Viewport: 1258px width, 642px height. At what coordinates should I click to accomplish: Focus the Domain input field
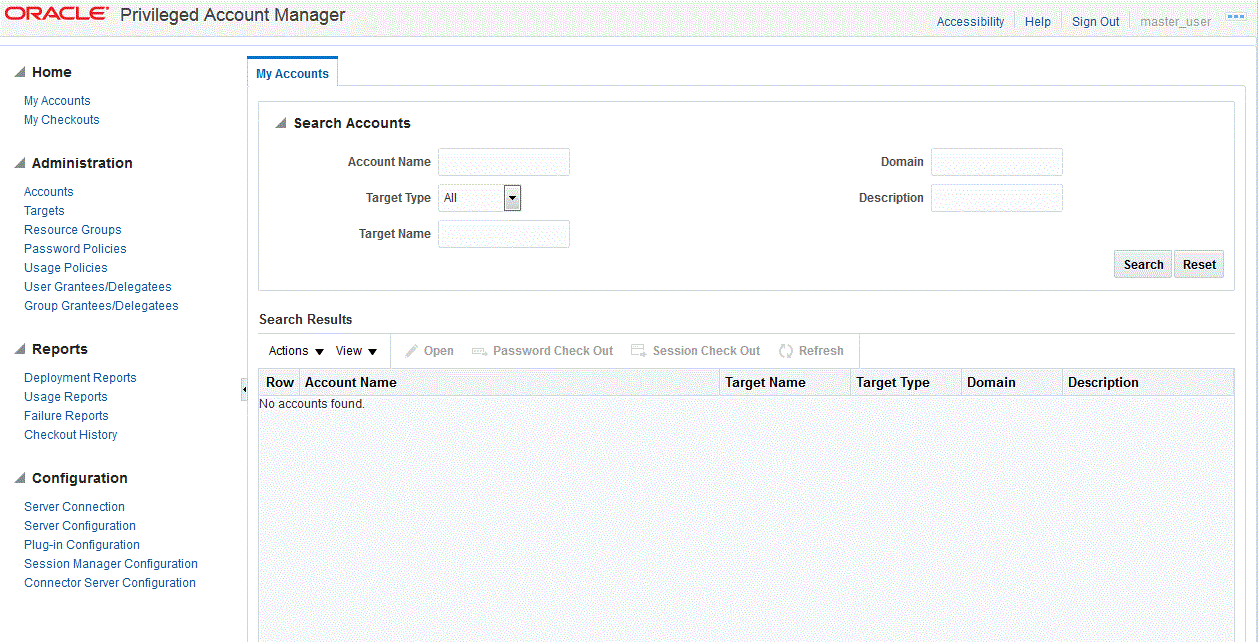point(997,162)
